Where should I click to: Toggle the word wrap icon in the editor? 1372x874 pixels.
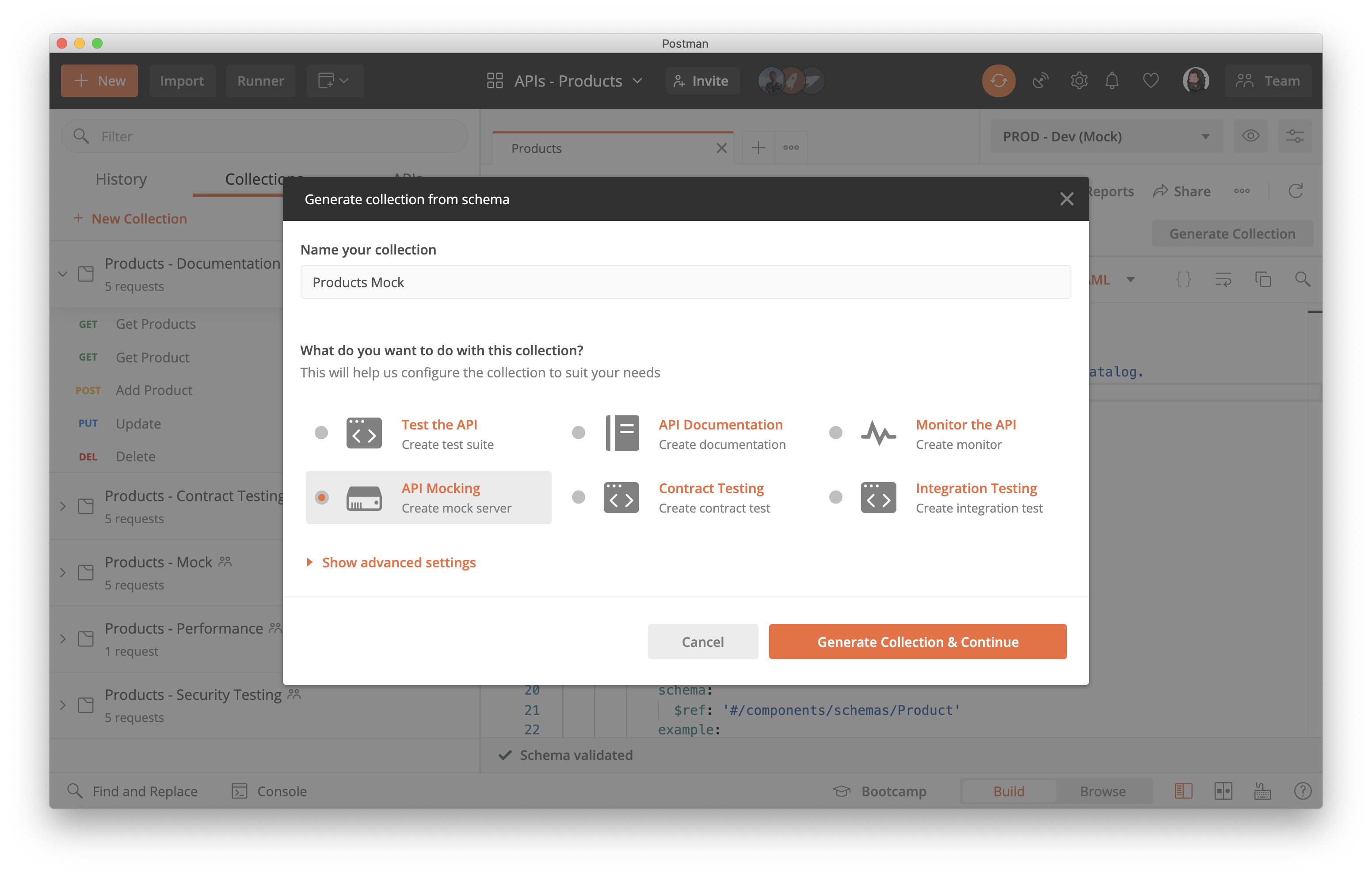(1223, 280)
